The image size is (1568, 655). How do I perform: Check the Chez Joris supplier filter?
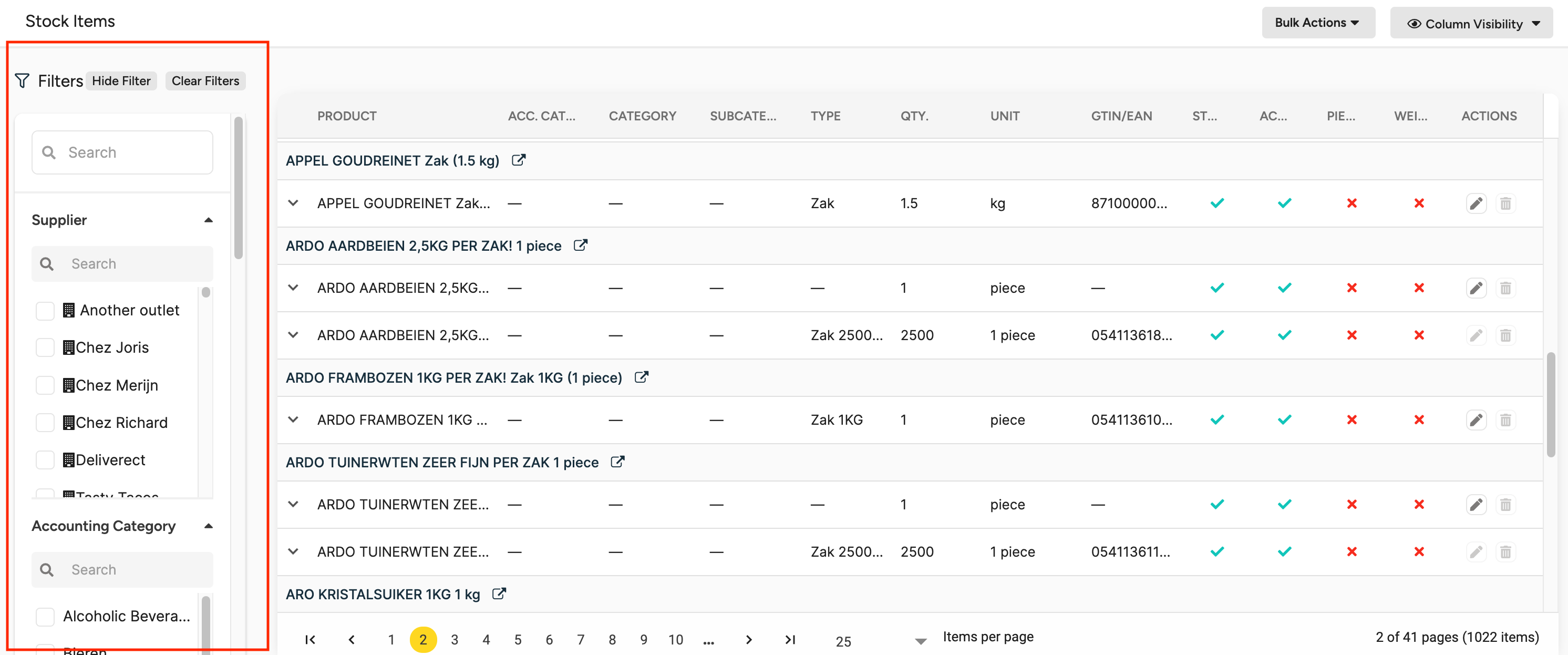(x=45, y=347)
